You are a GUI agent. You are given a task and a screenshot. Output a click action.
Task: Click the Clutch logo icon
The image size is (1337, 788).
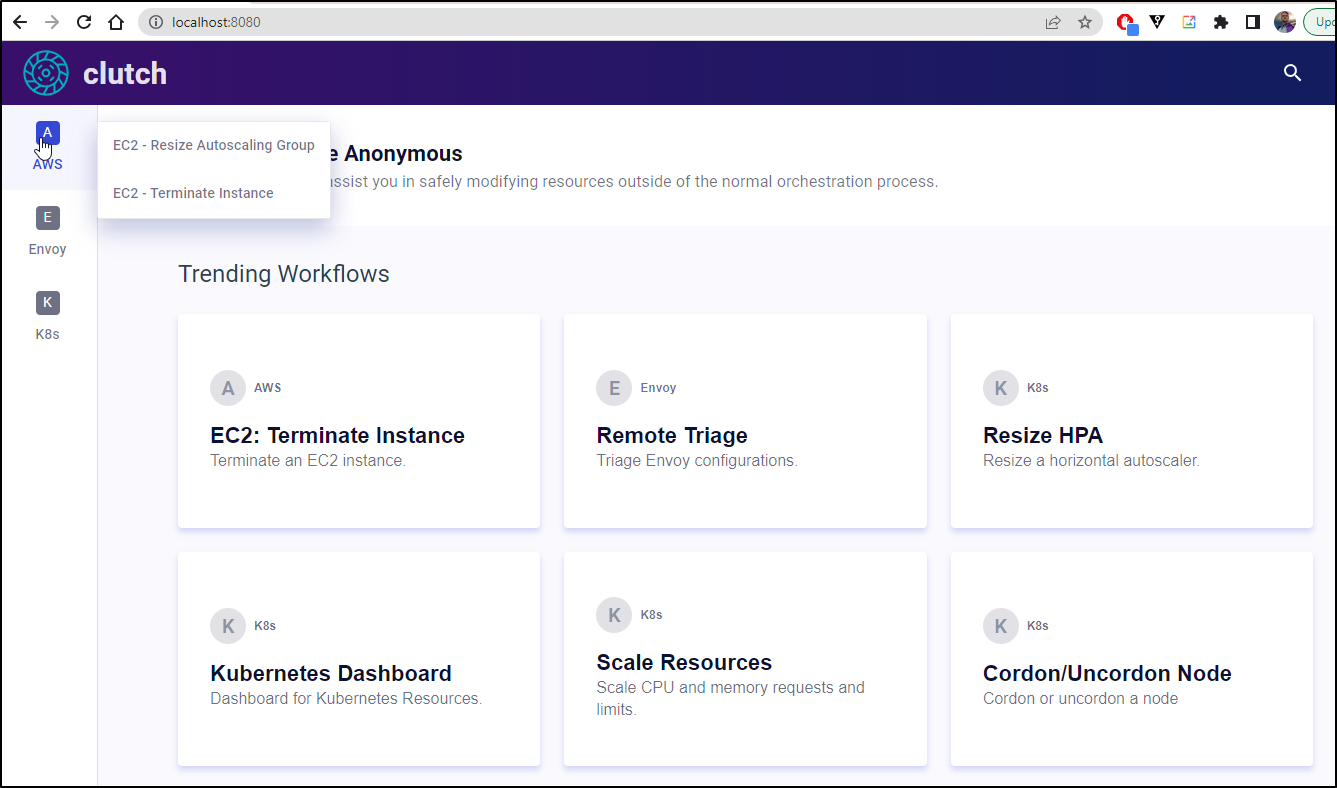point(46,73)
